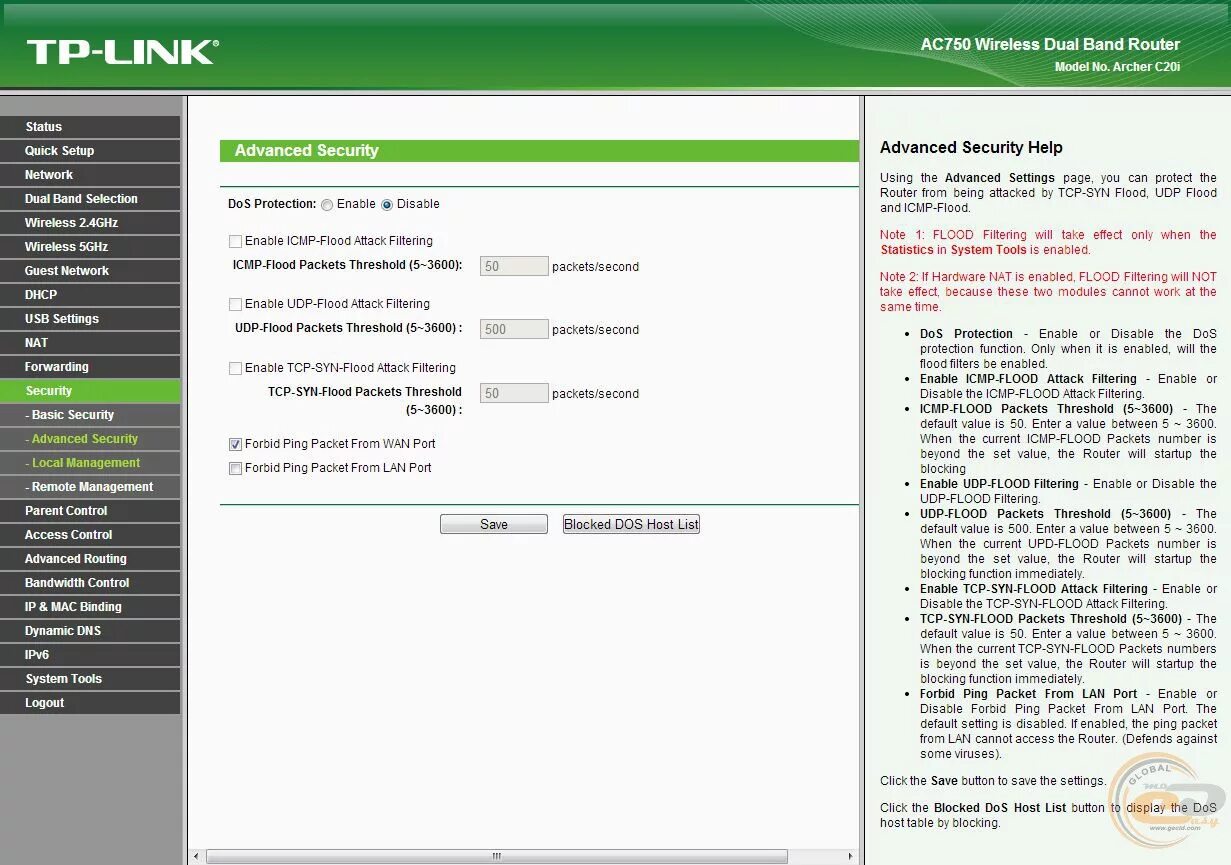Go to Quick Setup
1231x865 pixels.
click(90, 151)
